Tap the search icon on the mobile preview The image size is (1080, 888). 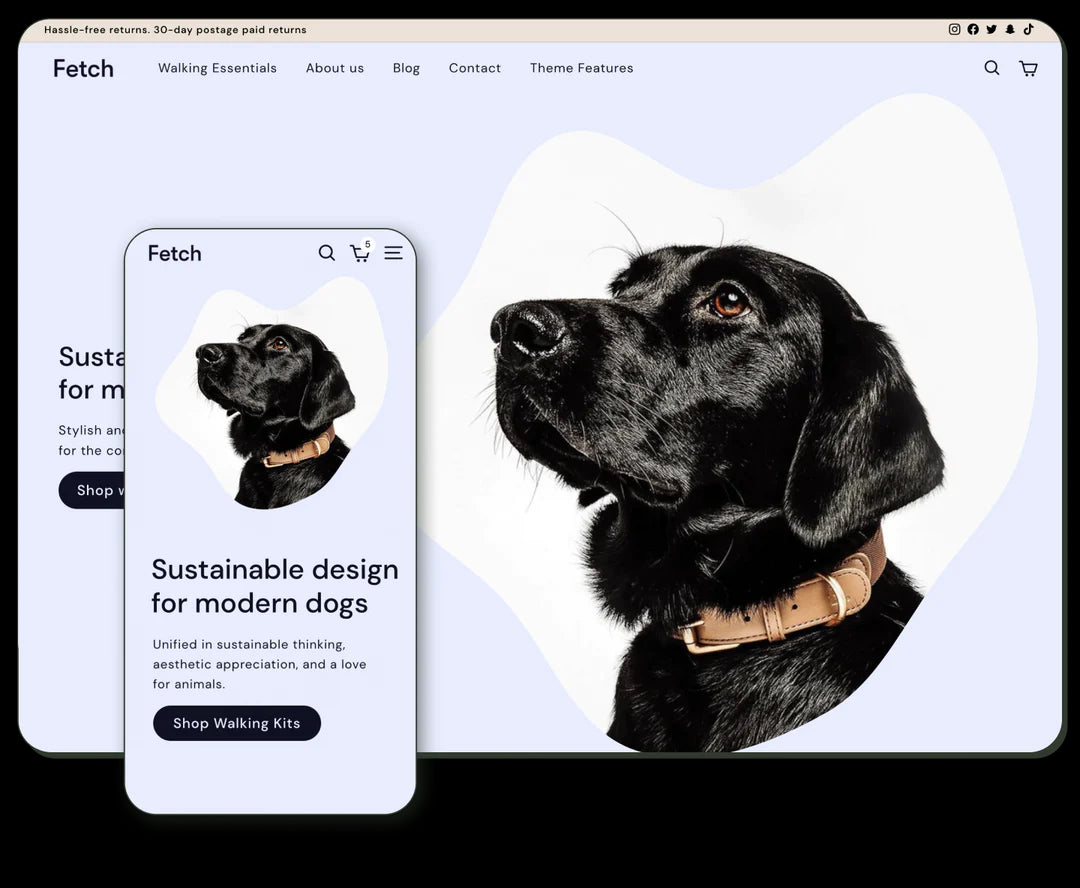click(x=327, y=253)
